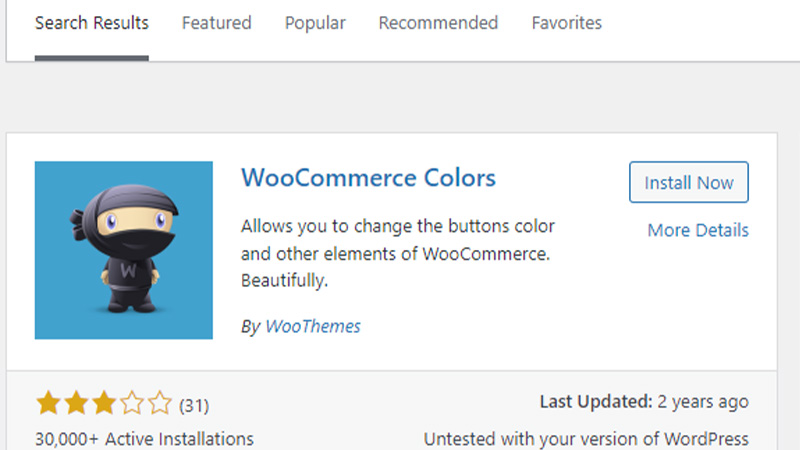Click the Install Now button
The image size is (800, 450).
689,182
